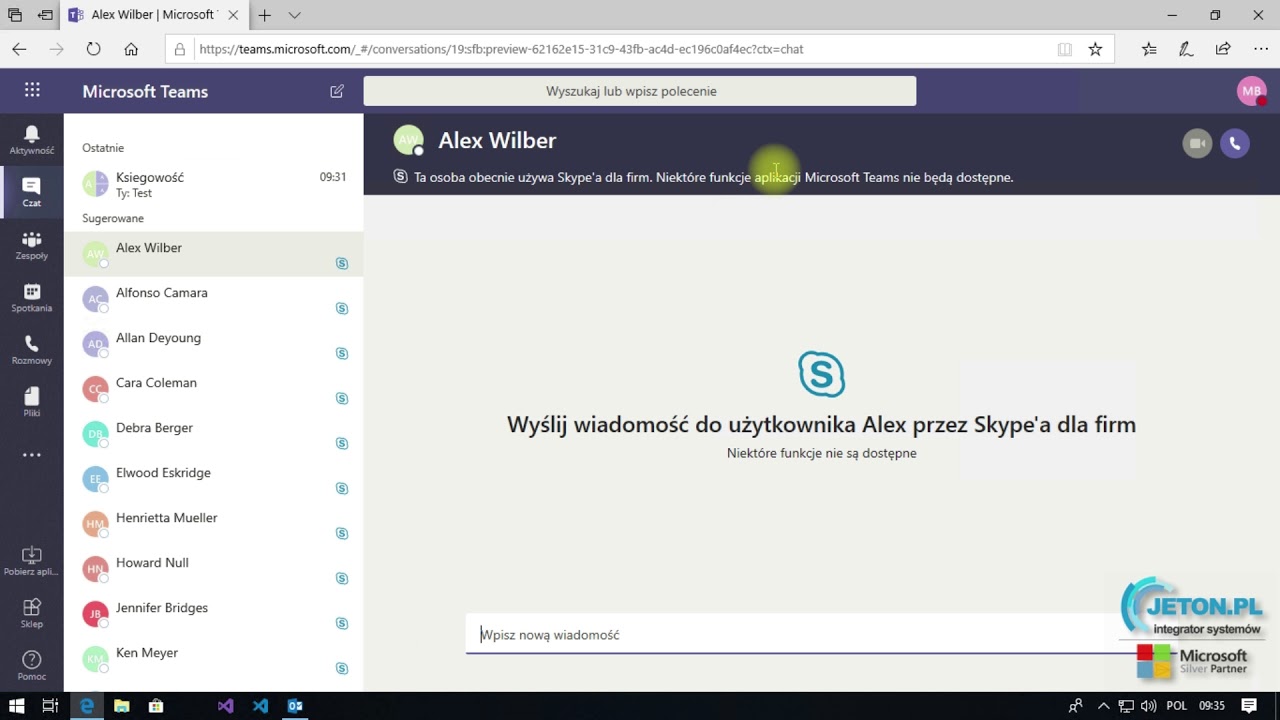
Task: Click the search or command box
Action: 640,91
